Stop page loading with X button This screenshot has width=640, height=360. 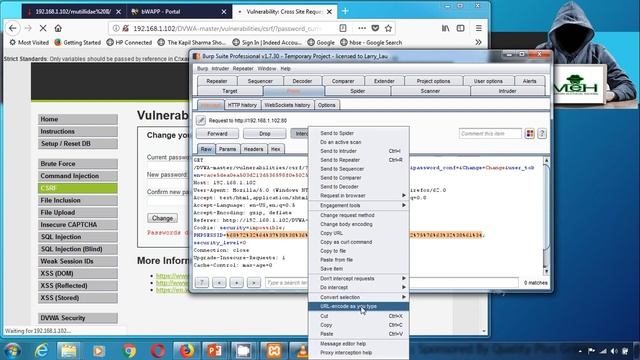pyautogui.click(x=43, y=28)
